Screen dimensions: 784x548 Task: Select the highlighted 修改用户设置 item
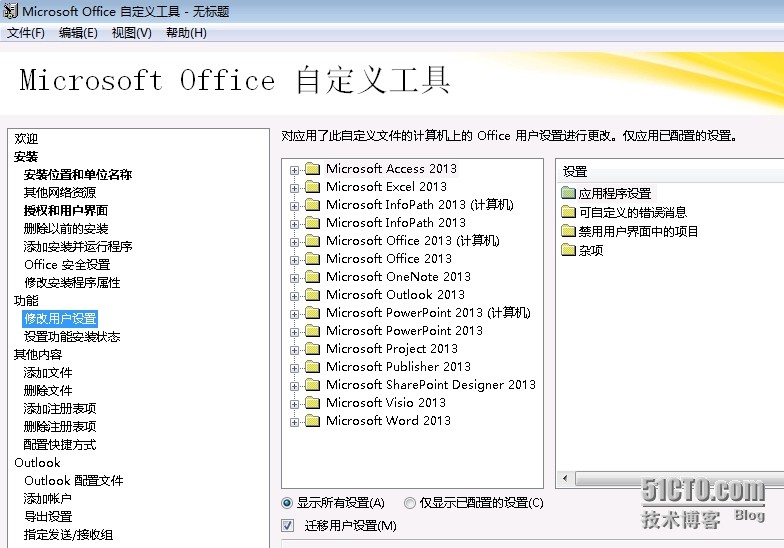[x=60, y=318]
